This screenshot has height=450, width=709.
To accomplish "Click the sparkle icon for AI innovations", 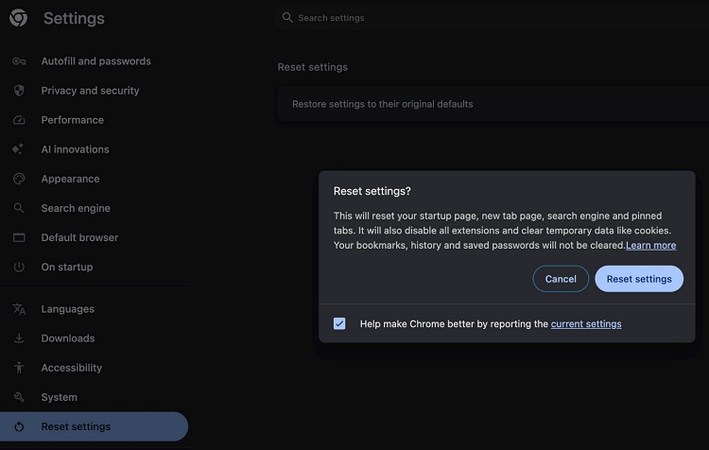I will pos(18,149).
